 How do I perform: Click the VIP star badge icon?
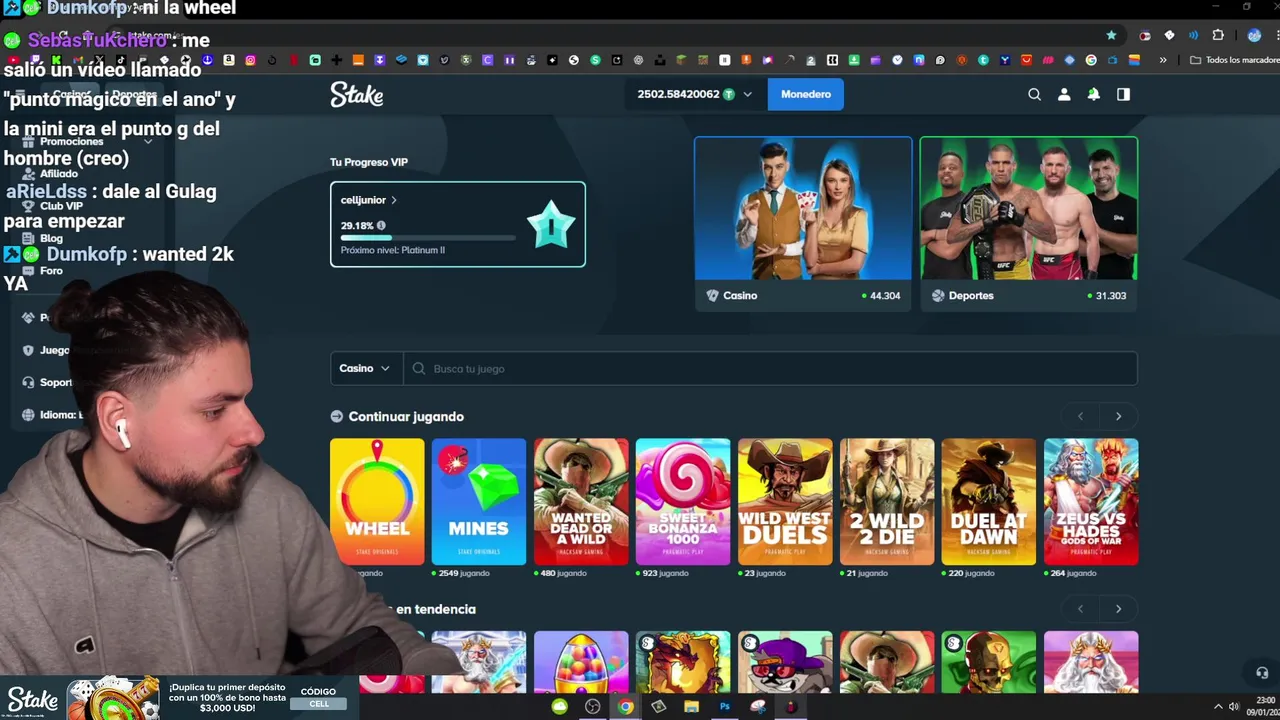click(x=551, y=224)
